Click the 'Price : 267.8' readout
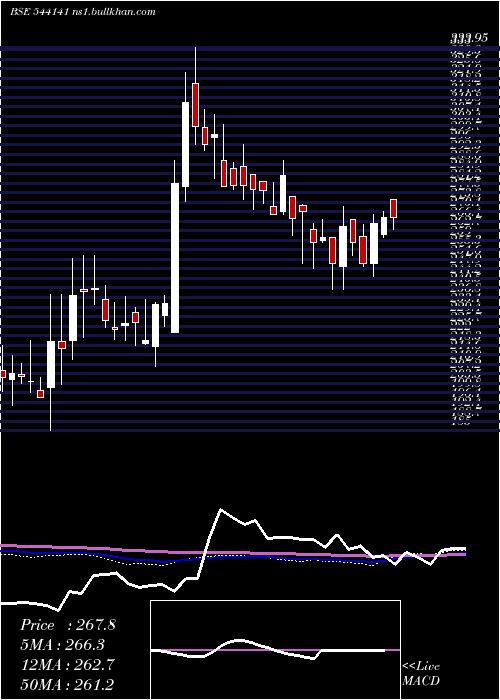 click(68, 625)
